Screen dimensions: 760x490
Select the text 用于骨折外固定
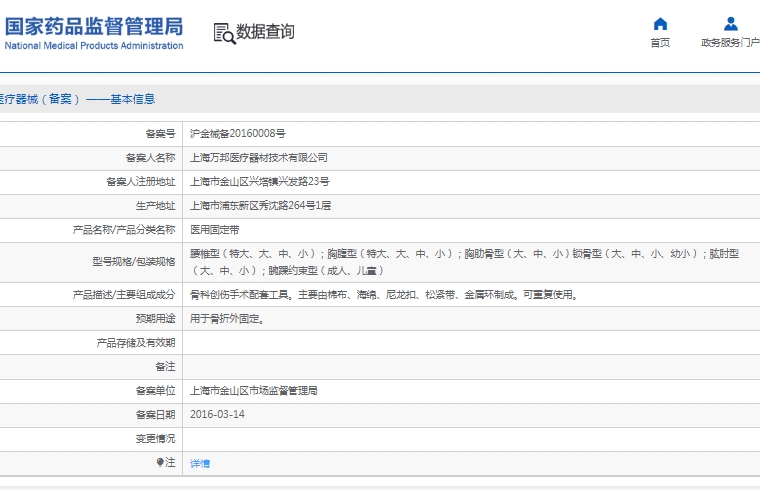click(227, 319)
